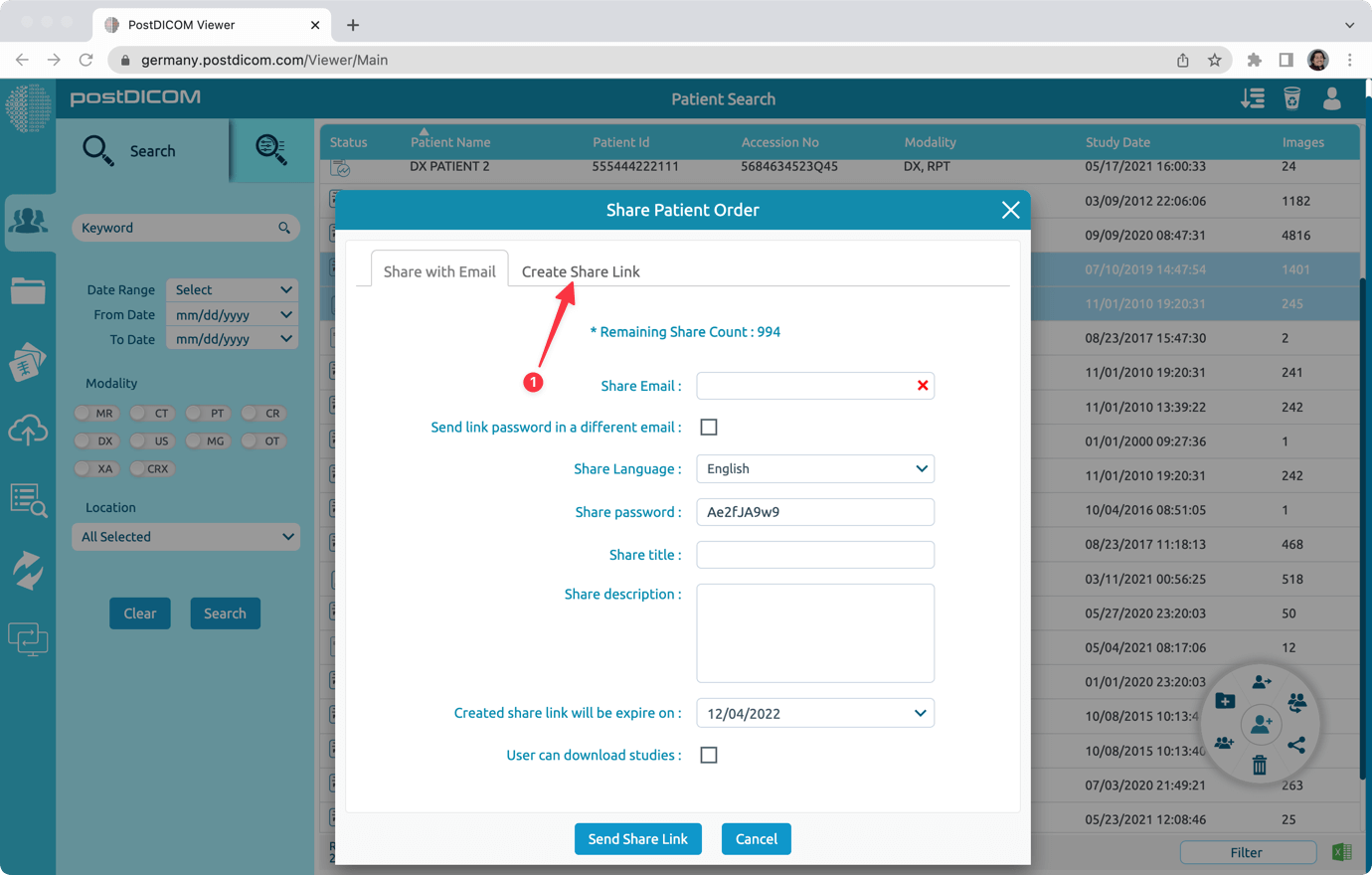
Task: Reload the page in browser
Action: click(x=86, y=60)
